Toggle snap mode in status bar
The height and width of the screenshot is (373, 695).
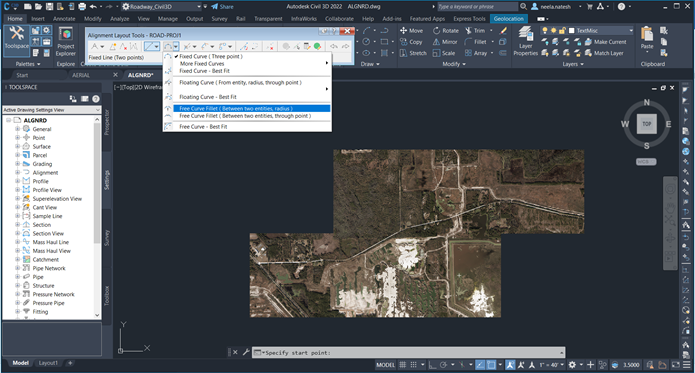click(x=413, y=365)
